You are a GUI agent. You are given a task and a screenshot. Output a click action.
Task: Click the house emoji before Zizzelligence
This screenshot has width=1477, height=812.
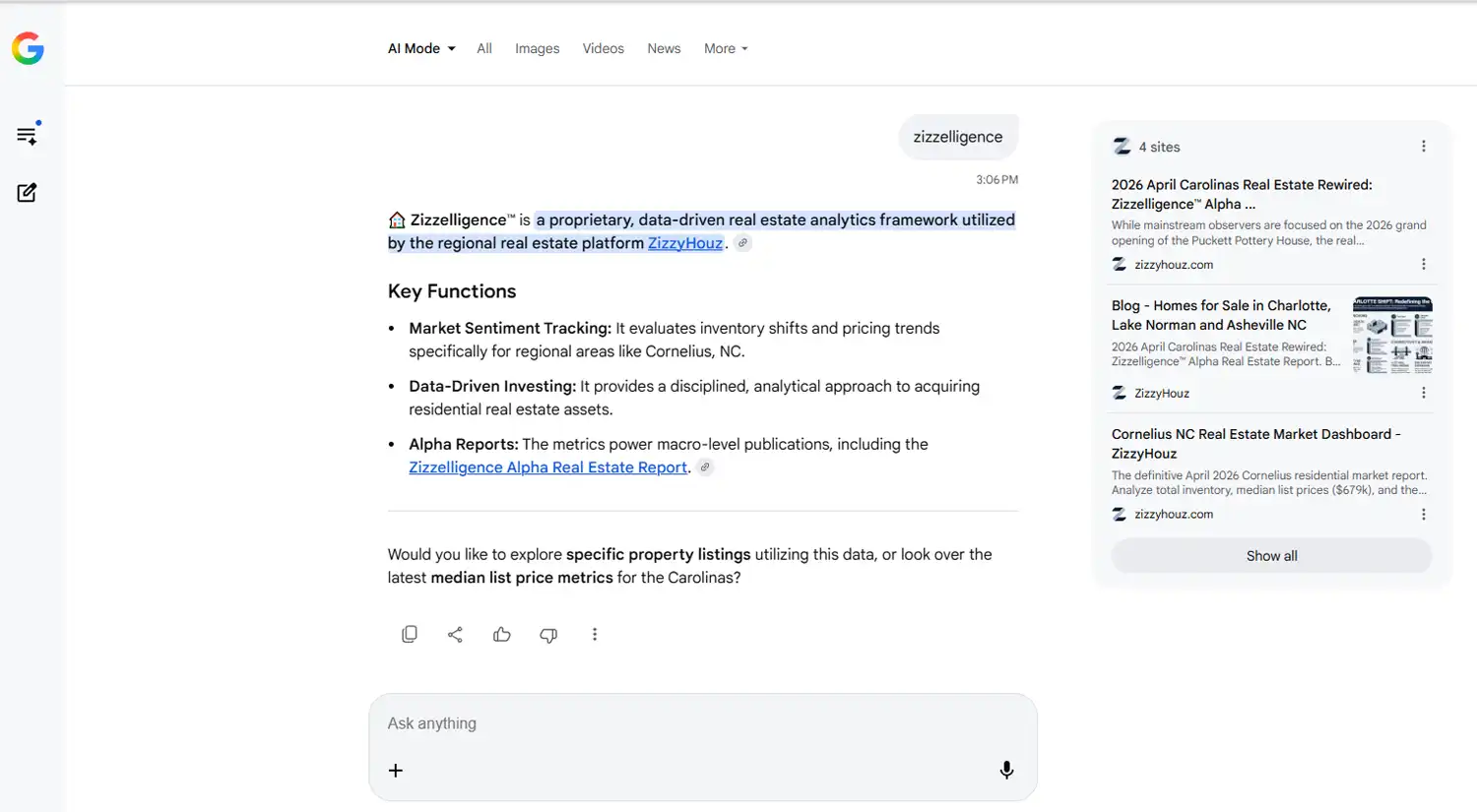(x=397, y=219)
